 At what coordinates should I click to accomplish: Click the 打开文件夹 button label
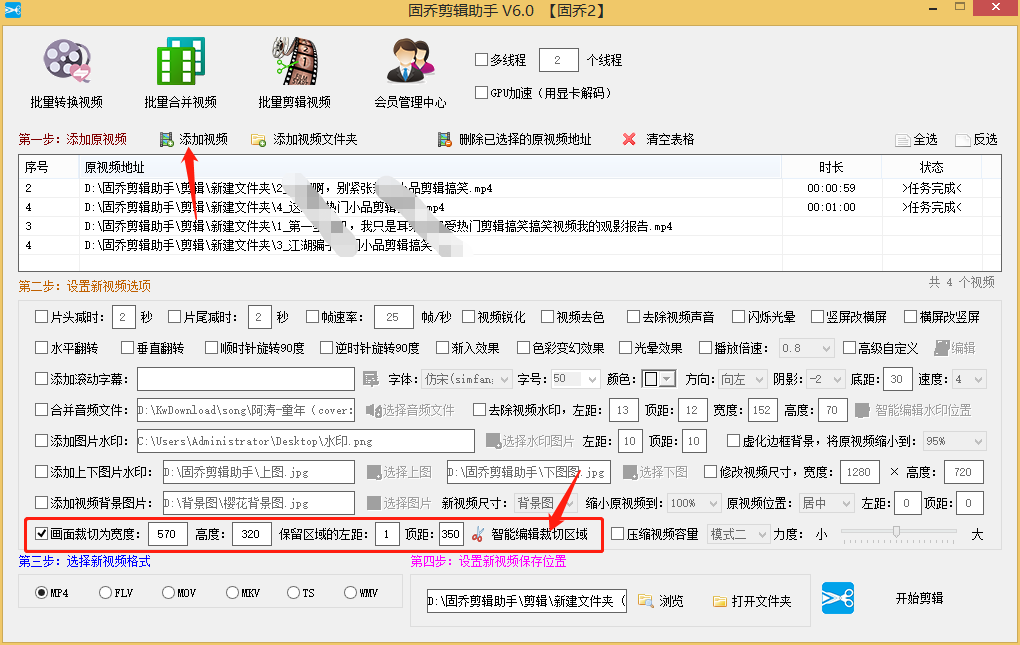tap(761, 601)
